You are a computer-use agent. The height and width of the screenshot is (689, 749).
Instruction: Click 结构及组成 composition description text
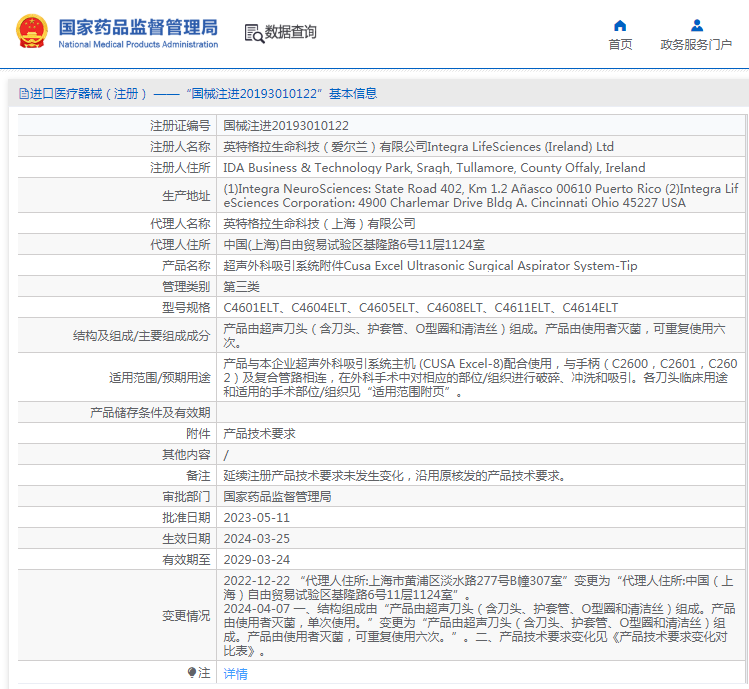tap(474, 335)
